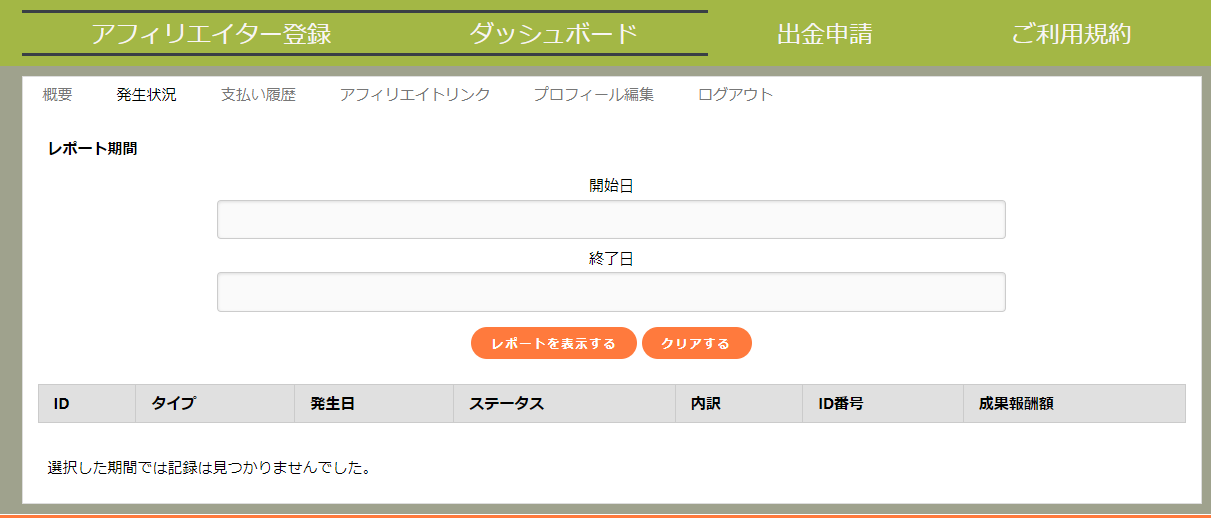1211x518 pixels.
Task: Click the レポート期間 heading
Action: coord(93,149)
